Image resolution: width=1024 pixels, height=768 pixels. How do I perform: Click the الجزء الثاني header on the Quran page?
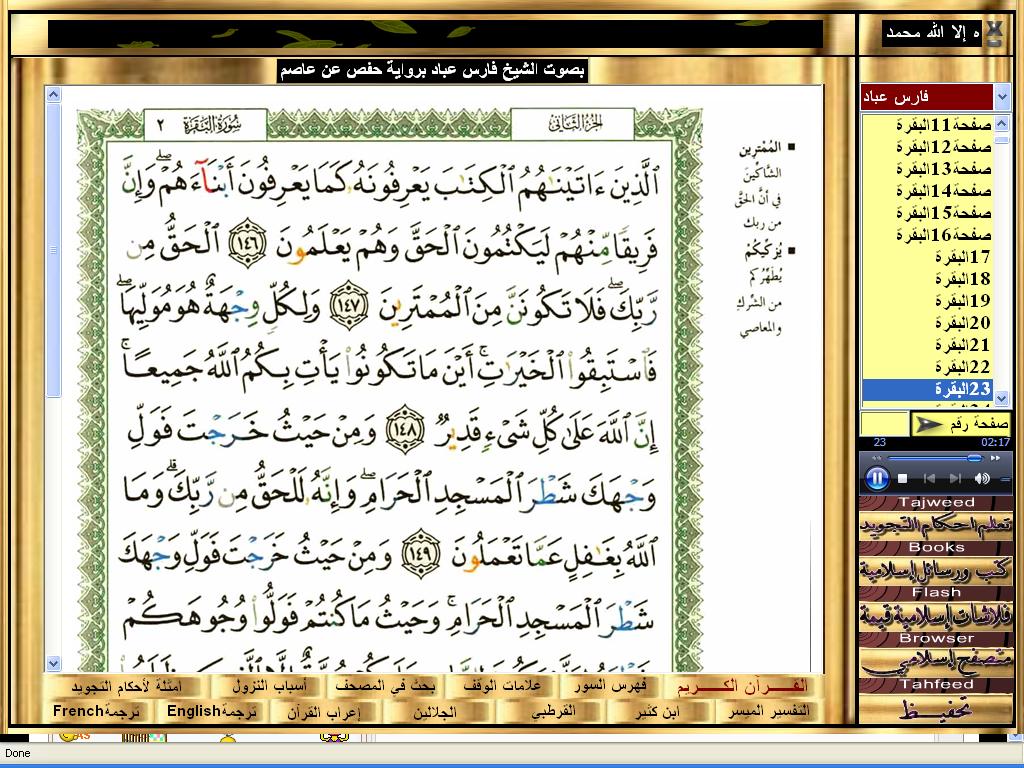click(575, 123)
